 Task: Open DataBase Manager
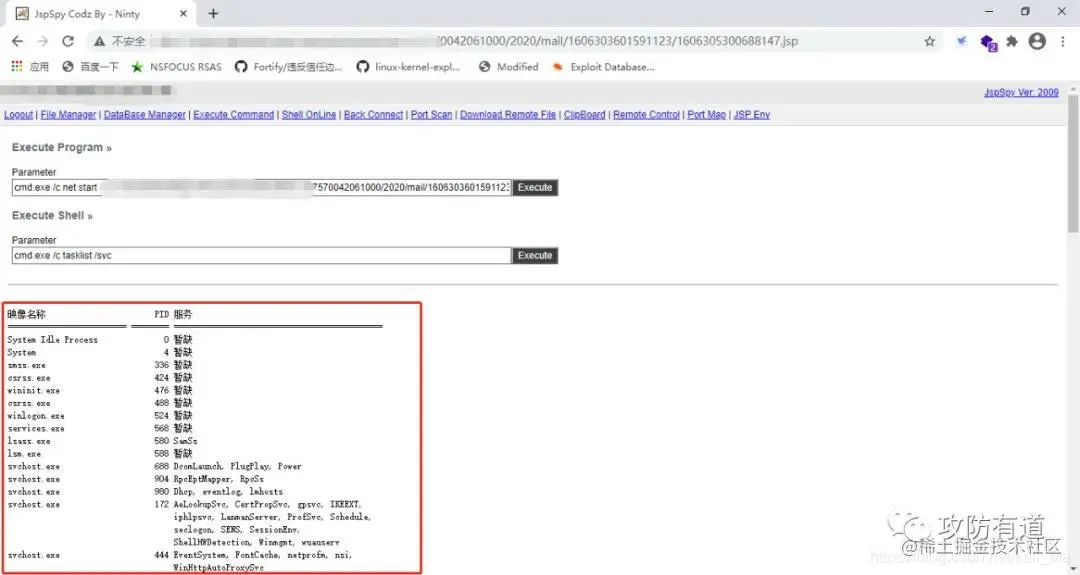click(145, 114)
